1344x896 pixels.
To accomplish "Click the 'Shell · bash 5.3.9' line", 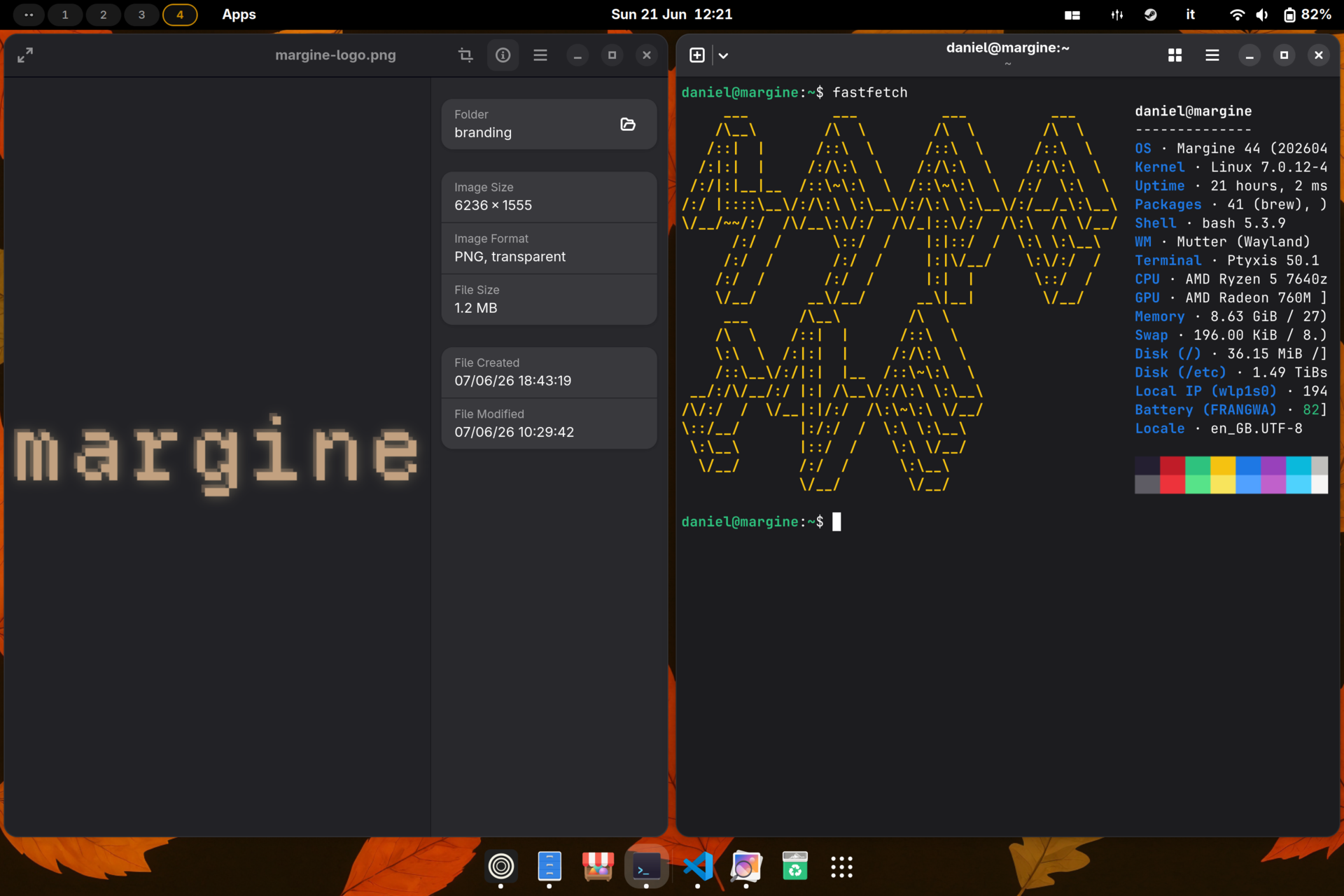I will (1210, 223).
